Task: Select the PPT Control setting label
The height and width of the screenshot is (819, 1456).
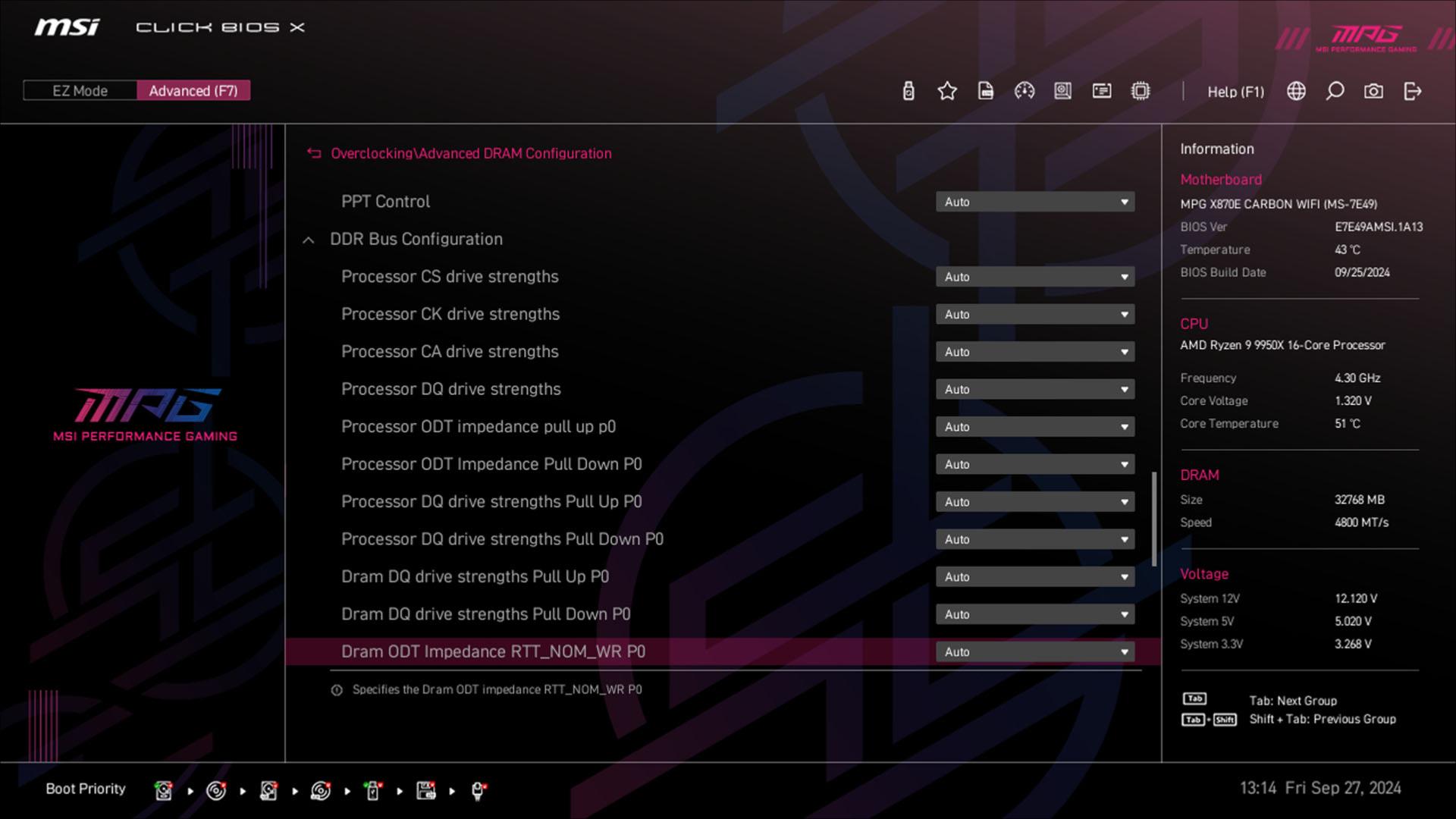Action: (x=385, y=202)
